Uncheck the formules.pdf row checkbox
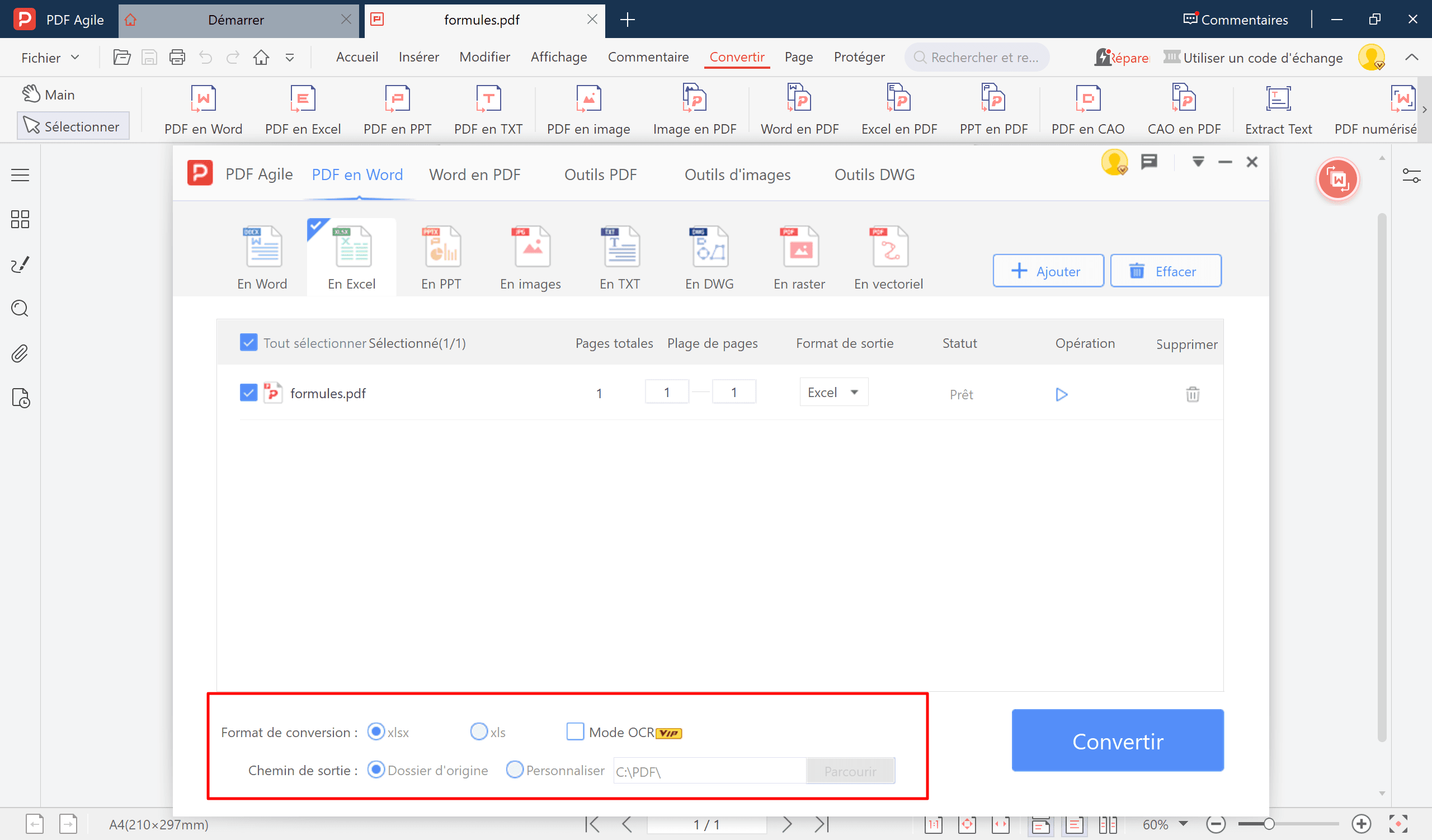 248,393
